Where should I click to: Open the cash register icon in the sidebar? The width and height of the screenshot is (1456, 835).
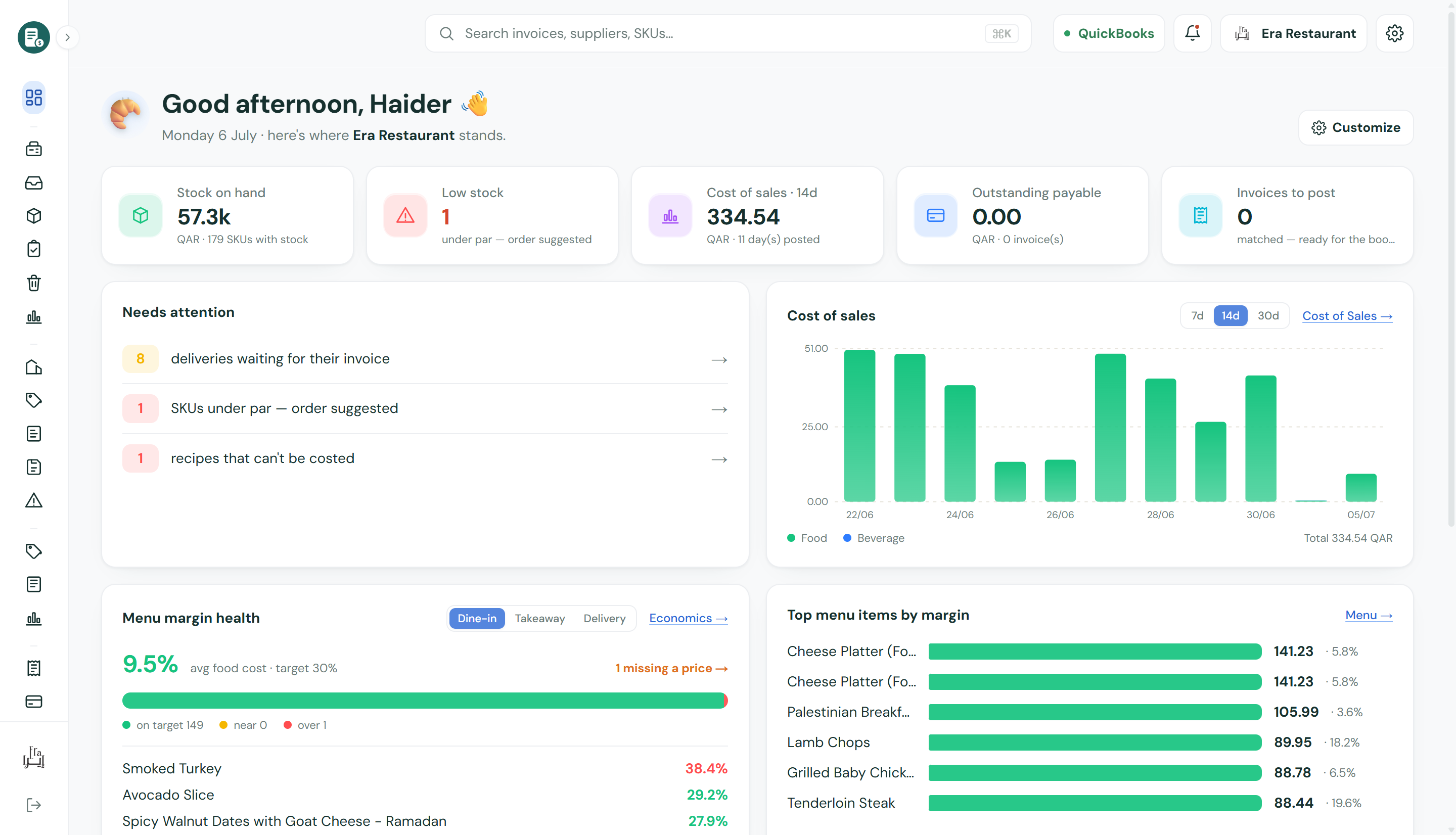34,149
